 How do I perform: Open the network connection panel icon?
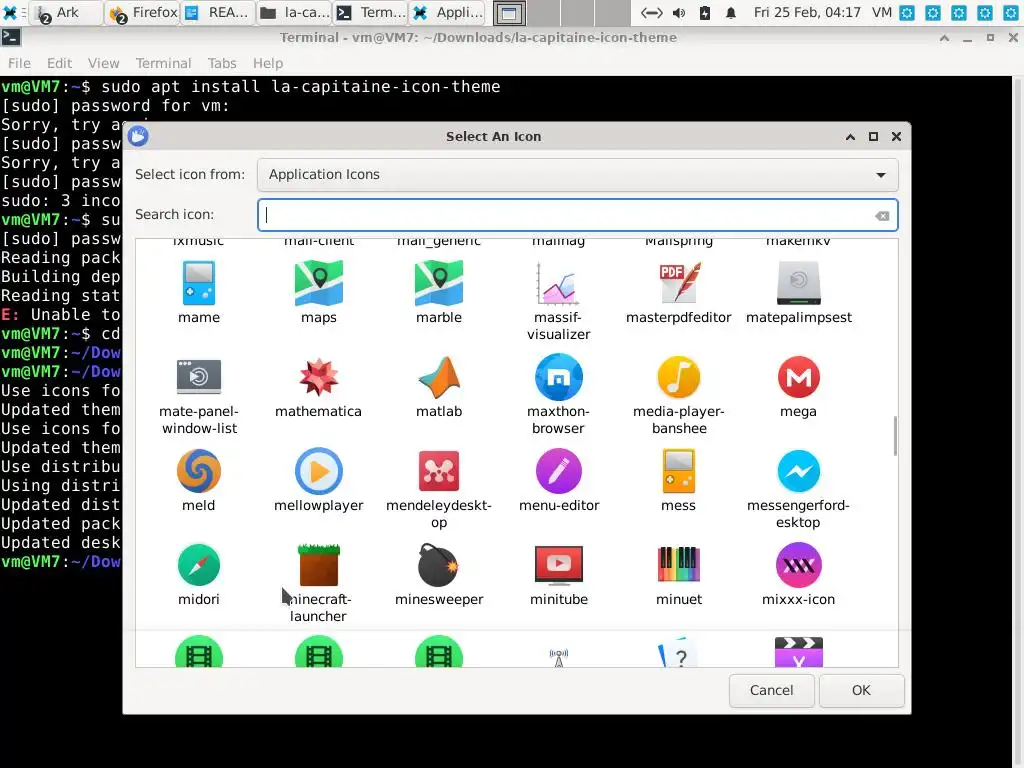651,12
